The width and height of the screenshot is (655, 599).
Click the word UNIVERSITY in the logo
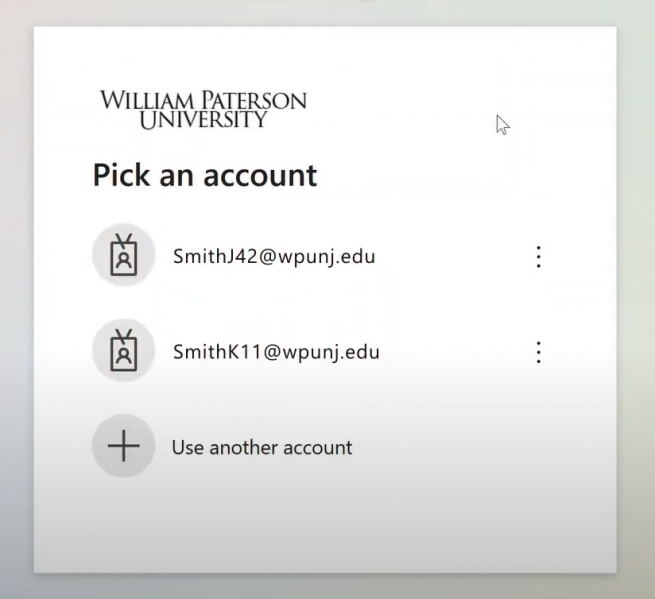point(203,121)
